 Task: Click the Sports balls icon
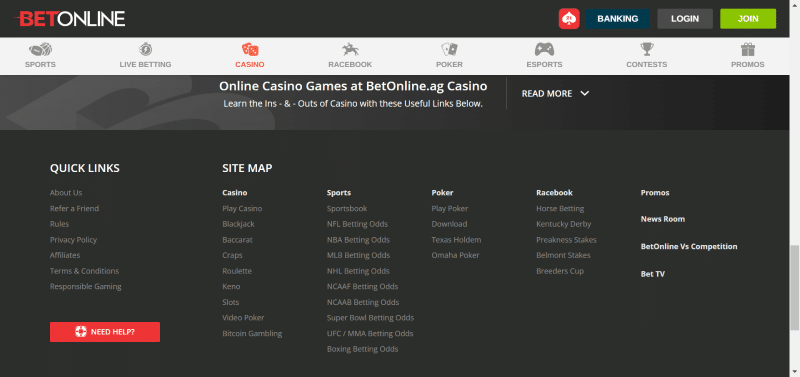click(40, 50)
